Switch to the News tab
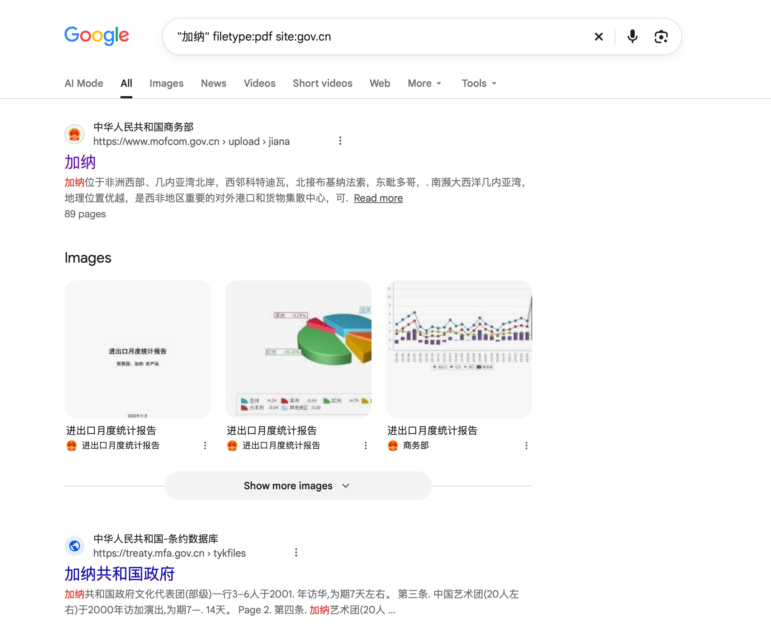The height and width of the screenshot is (627, 771). click(x=213, y=83)
